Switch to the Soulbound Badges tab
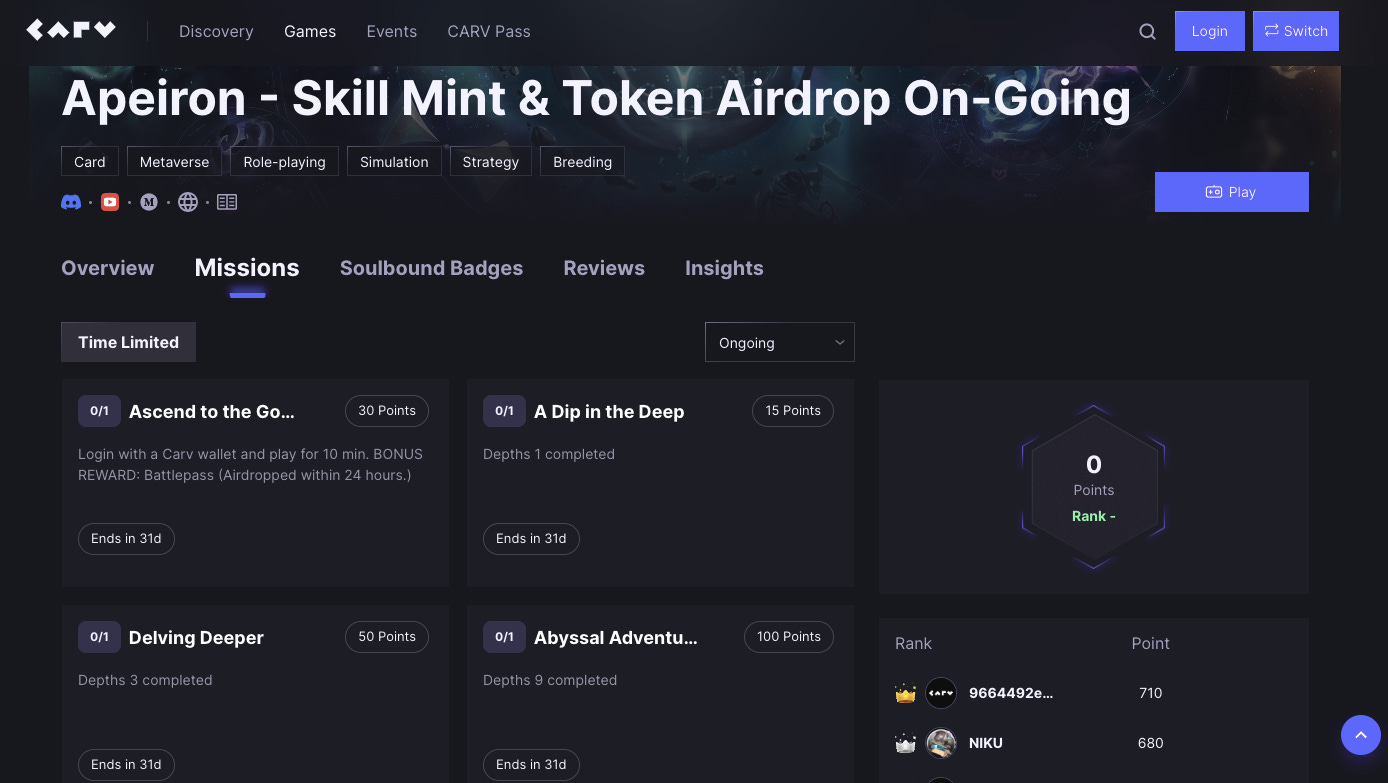The height and width of the screenshot is (783, 1388). (x=431, y=268)
